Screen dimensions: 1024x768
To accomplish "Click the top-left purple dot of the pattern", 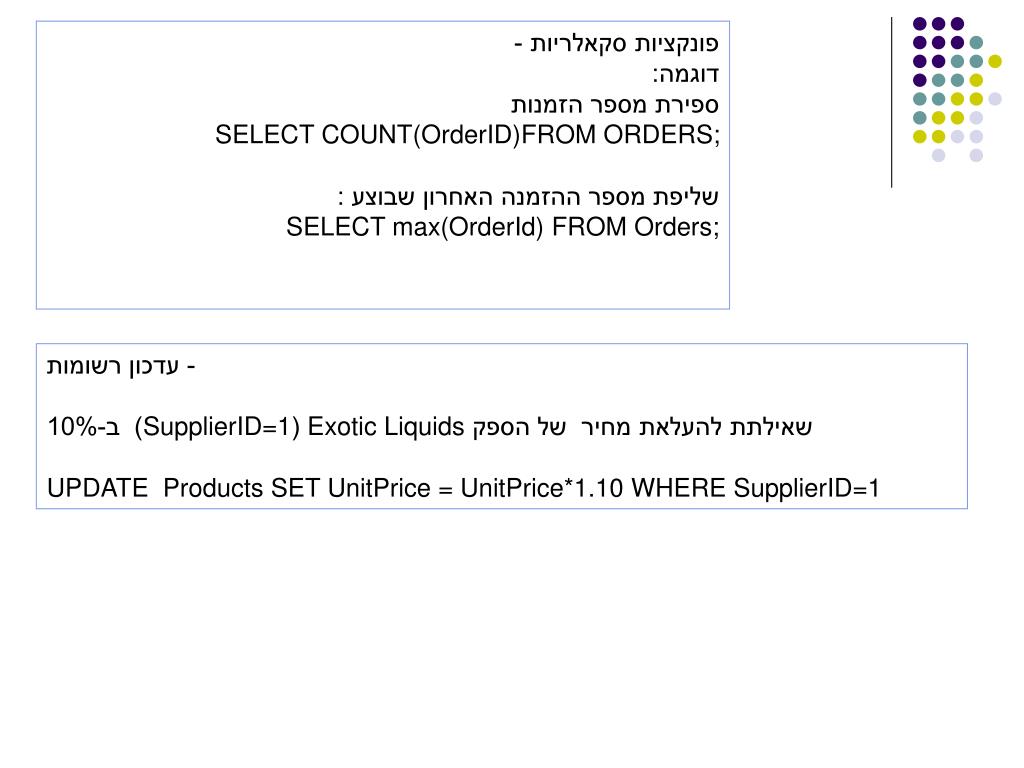I will [x=919, y=23].
